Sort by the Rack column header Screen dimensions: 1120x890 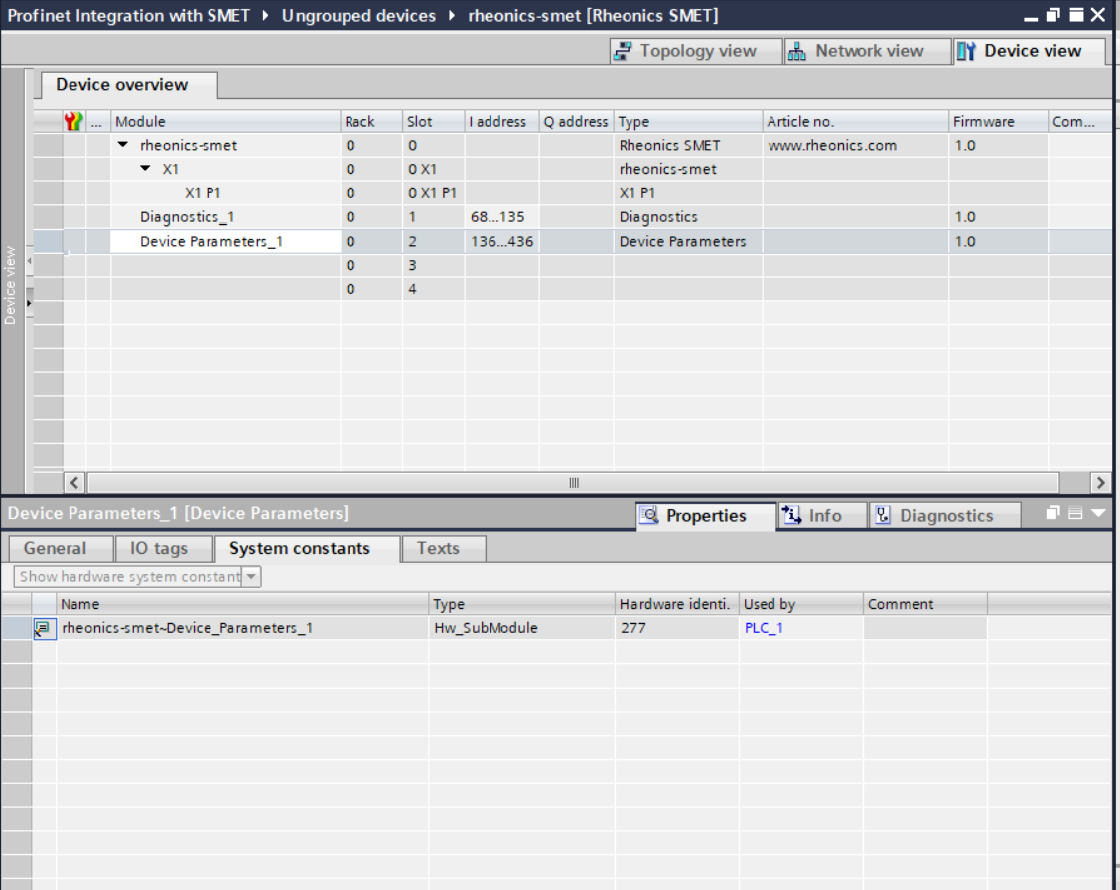point(371,121)
